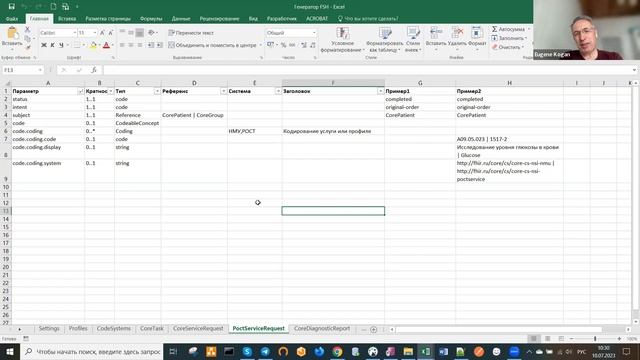Open the Name Box F13 dropdown
Viewport: 640px width, 360px height.
click(x=40, y=70)
